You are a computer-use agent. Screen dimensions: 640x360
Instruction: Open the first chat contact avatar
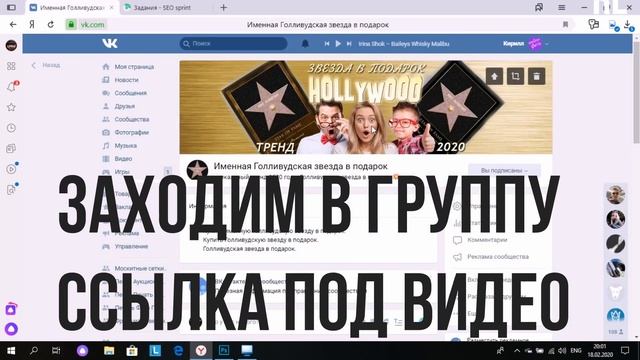(615, 195)
